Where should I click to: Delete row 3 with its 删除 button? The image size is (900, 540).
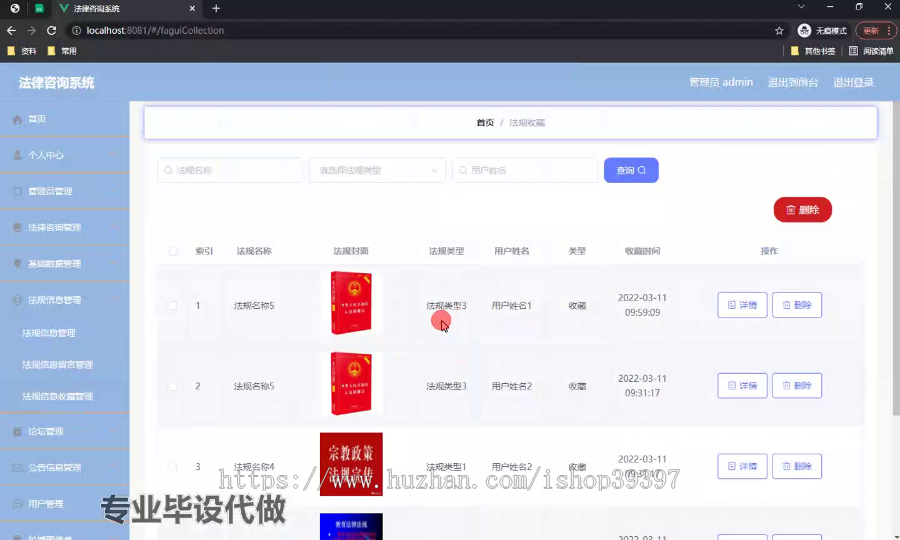coord(797,466)
